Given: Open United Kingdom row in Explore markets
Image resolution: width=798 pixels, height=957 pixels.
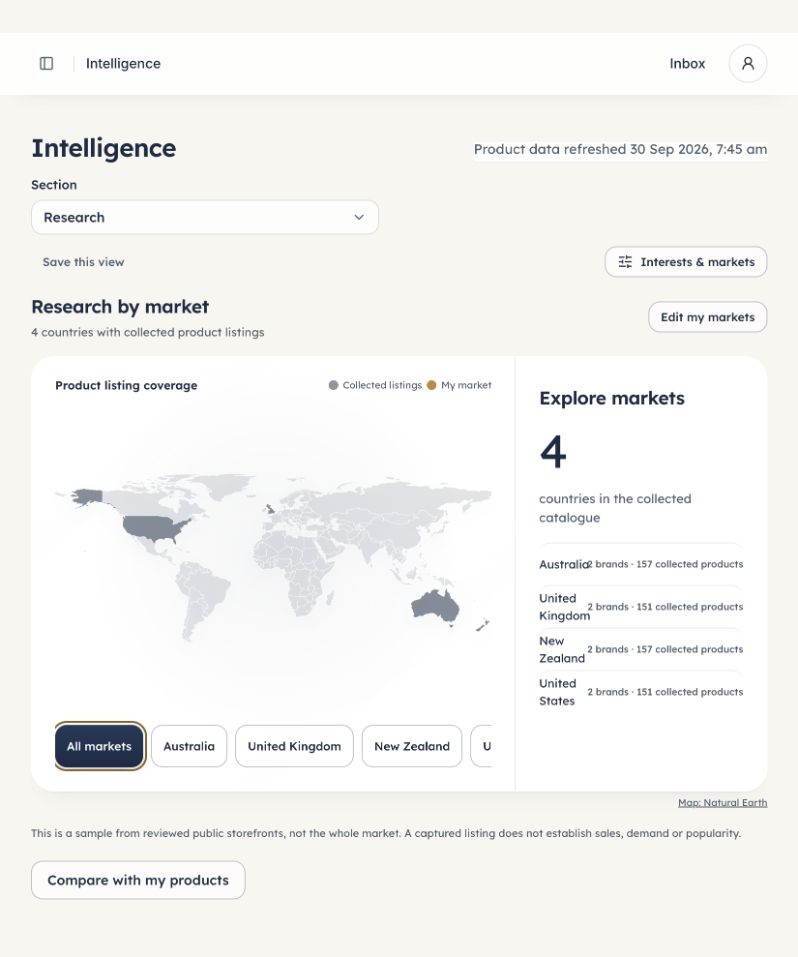Looking at the screenshot, I should point(641,607).
